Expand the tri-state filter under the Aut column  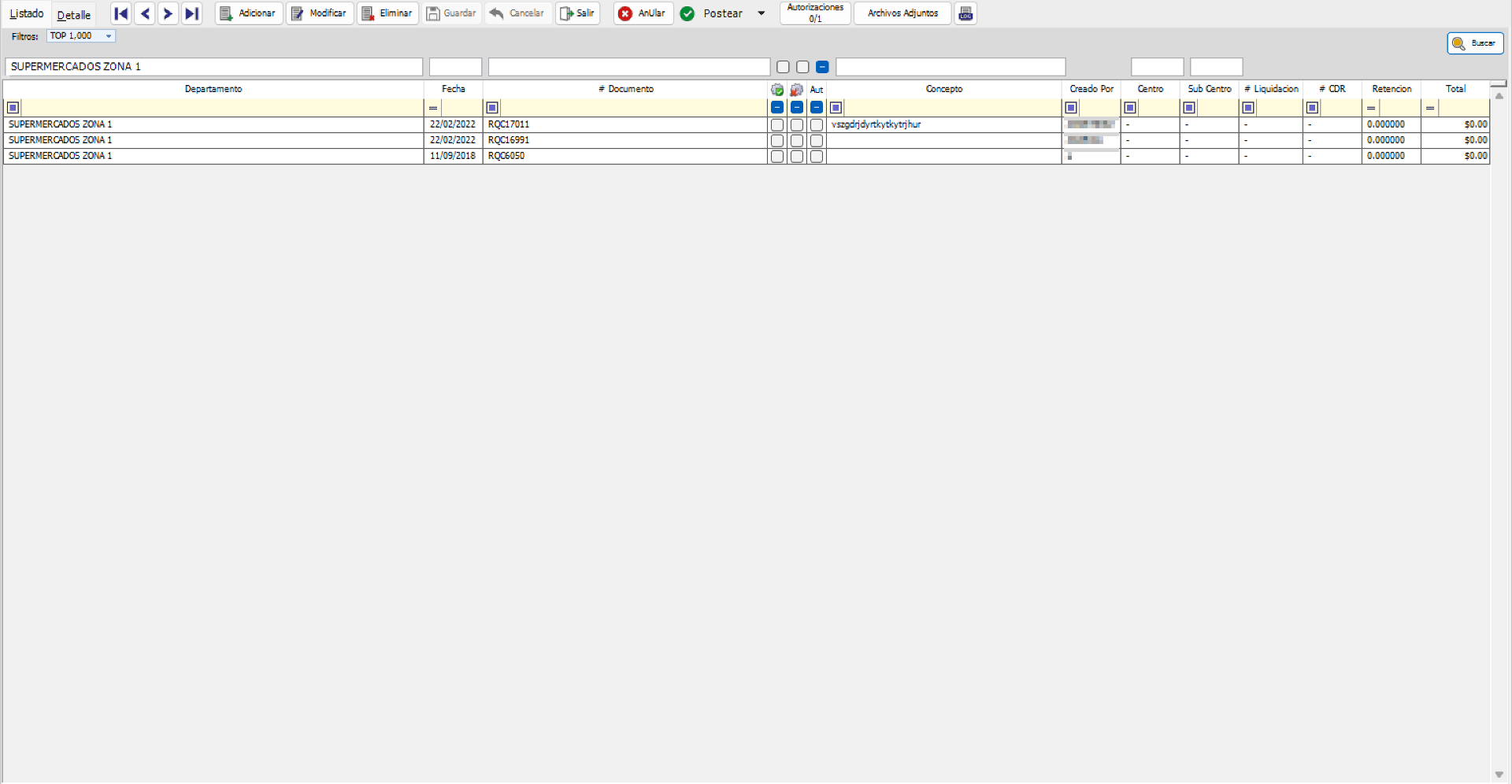click(817, 107)
